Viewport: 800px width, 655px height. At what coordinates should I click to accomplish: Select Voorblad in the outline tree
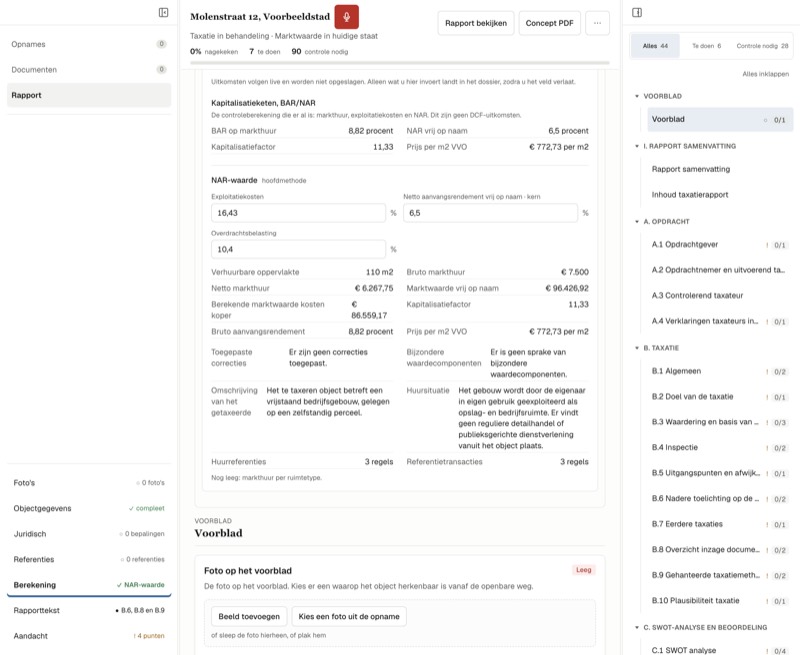coord(720,119)
